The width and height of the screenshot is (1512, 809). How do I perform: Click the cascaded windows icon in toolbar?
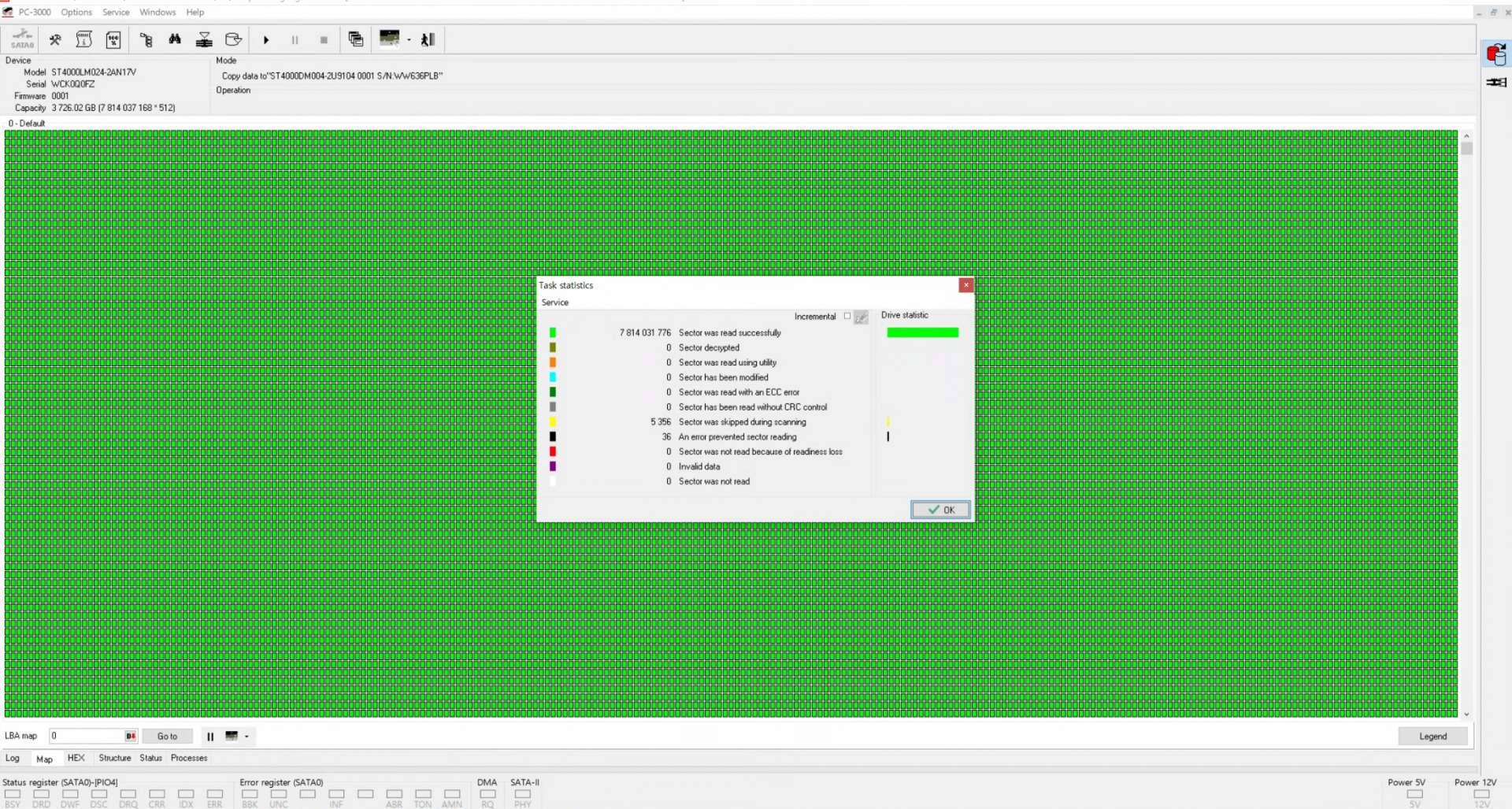coord(356,39)
